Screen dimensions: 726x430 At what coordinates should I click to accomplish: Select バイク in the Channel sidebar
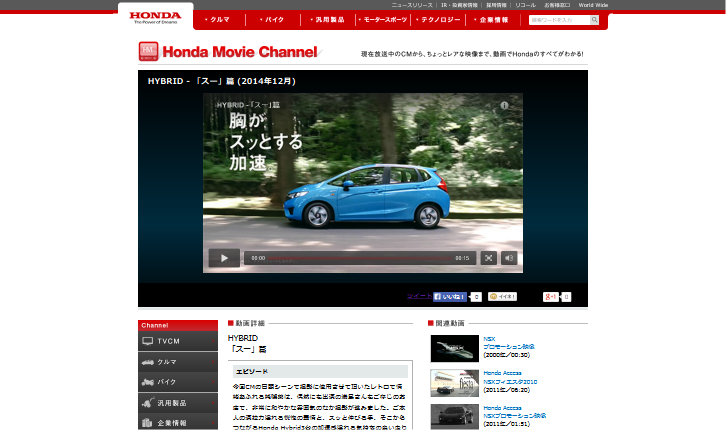pos(178,382)
